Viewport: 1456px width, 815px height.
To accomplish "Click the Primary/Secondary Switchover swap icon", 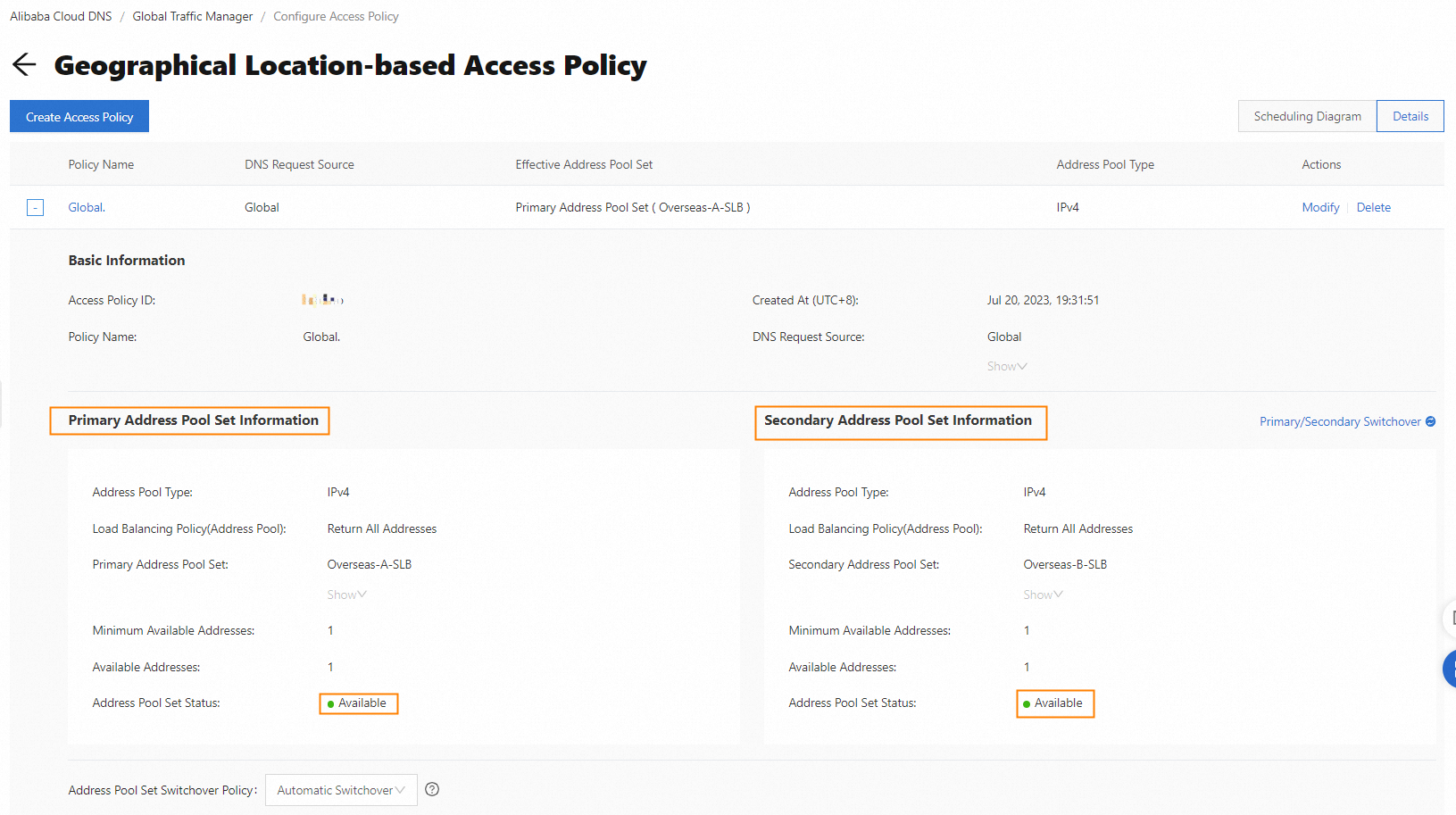I will 1430,421.
